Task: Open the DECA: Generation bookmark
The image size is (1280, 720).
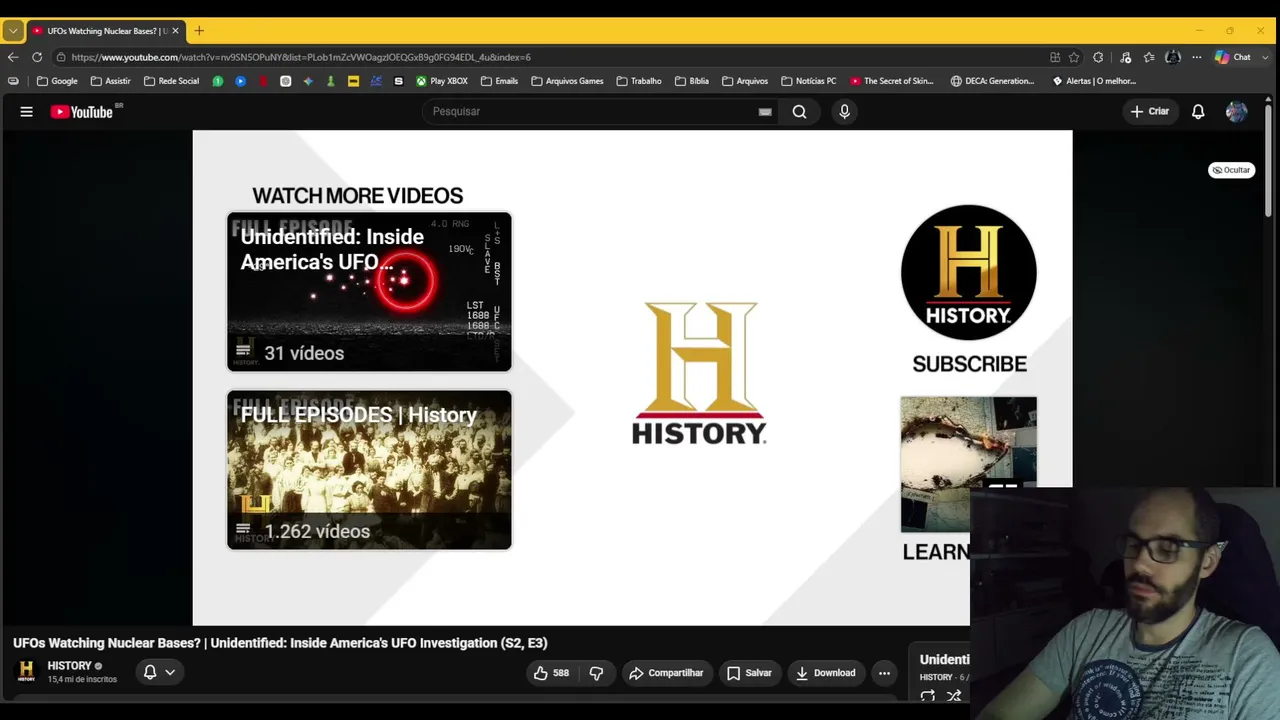Action: pos(993,81)
